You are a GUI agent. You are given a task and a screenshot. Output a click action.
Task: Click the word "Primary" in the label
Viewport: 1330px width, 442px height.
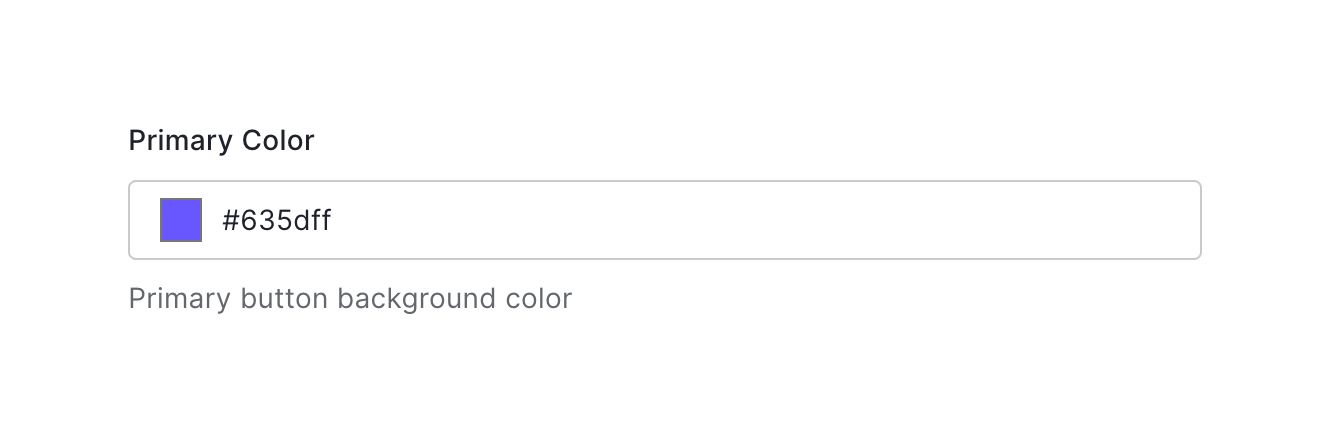click(175, 141)
